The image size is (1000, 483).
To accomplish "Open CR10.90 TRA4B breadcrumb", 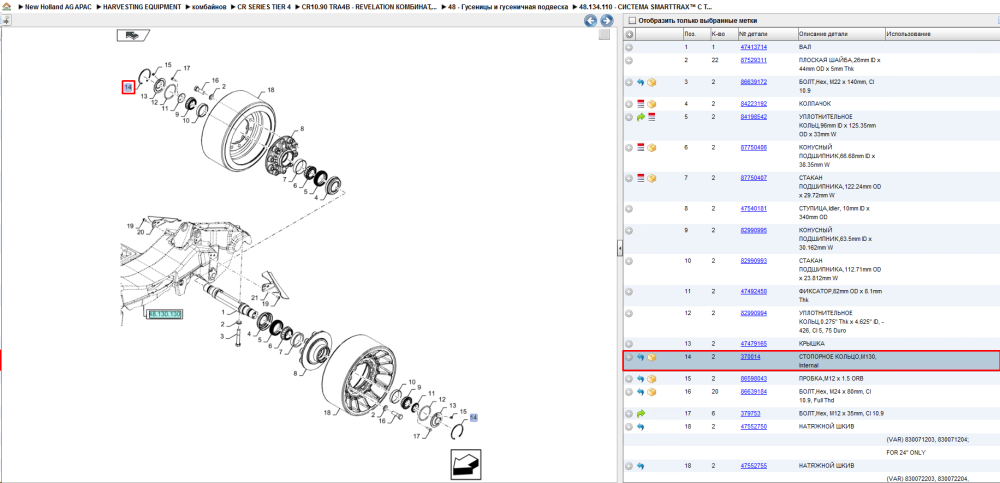I will [x=369, y=6].
